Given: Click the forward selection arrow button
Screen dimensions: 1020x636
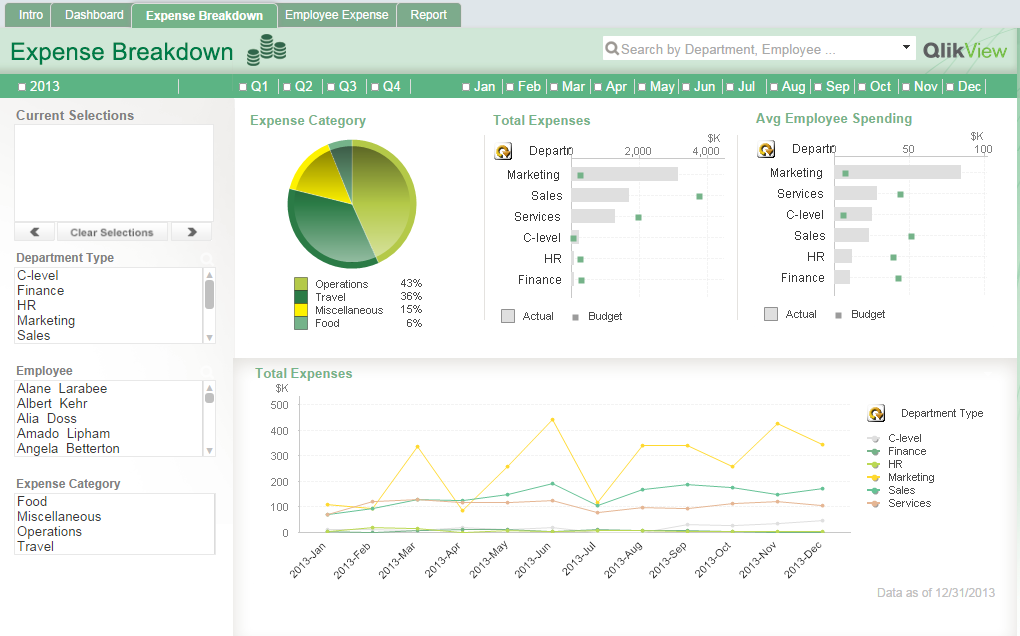Looking at the screenshot, I should click(190, 231).
